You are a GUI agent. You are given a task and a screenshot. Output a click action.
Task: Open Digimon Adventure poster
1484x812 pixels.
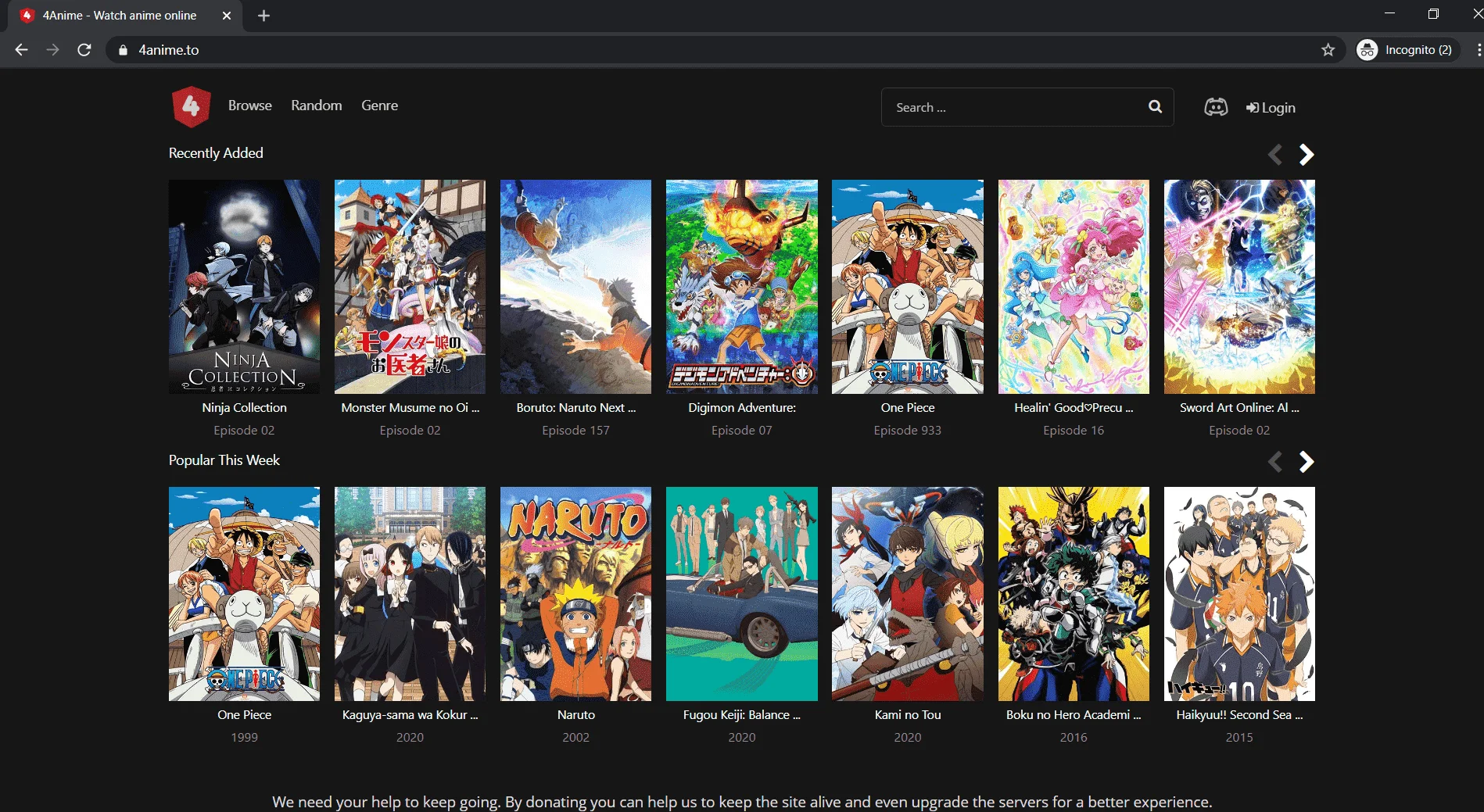click(742, 287)
